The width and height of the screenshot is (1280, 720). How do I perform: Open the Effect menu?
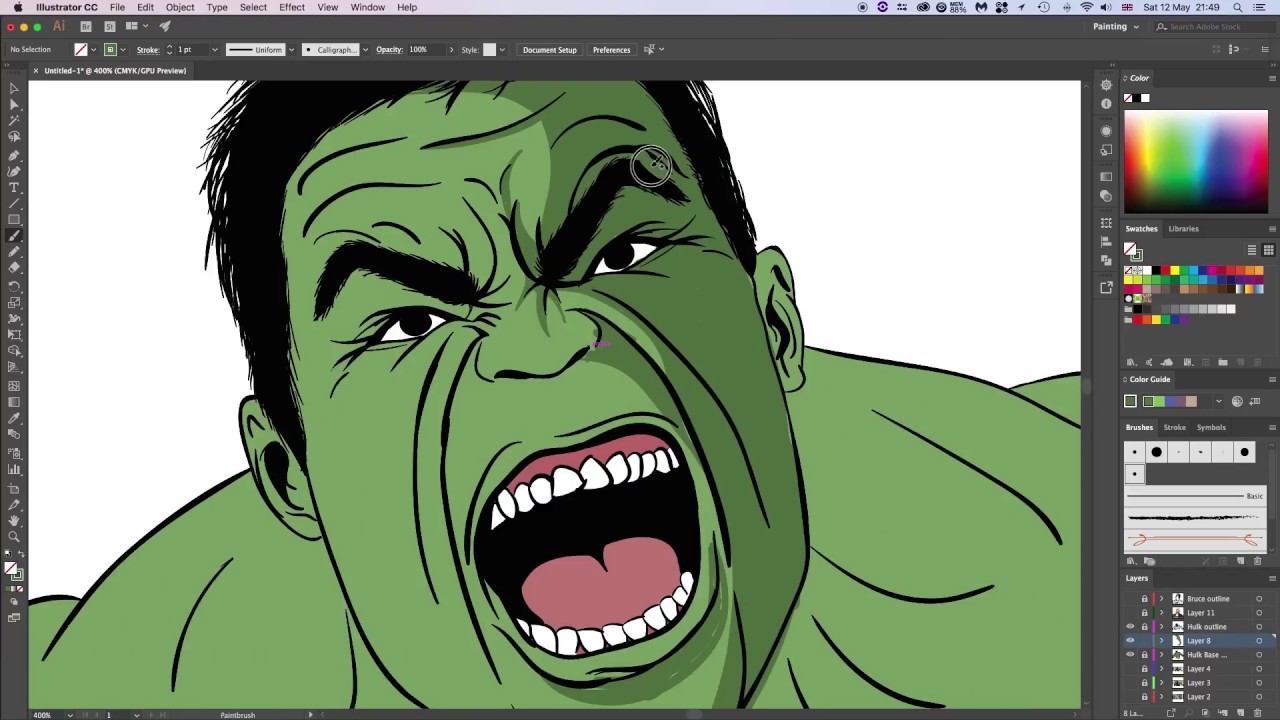292,7
